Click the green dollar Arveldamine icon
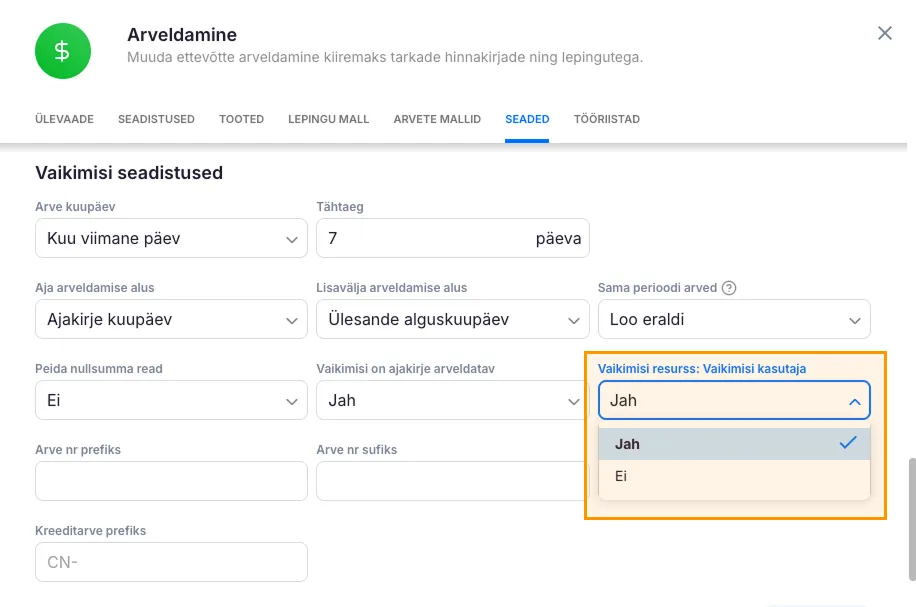 tap(62, 51)
